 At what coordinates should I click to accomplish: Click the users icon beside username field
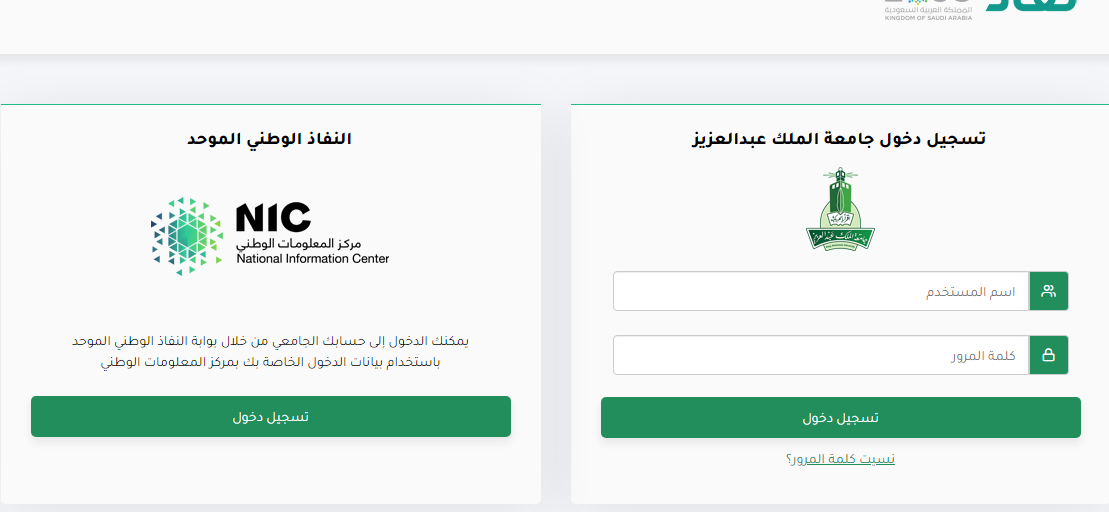[1049, 291]
